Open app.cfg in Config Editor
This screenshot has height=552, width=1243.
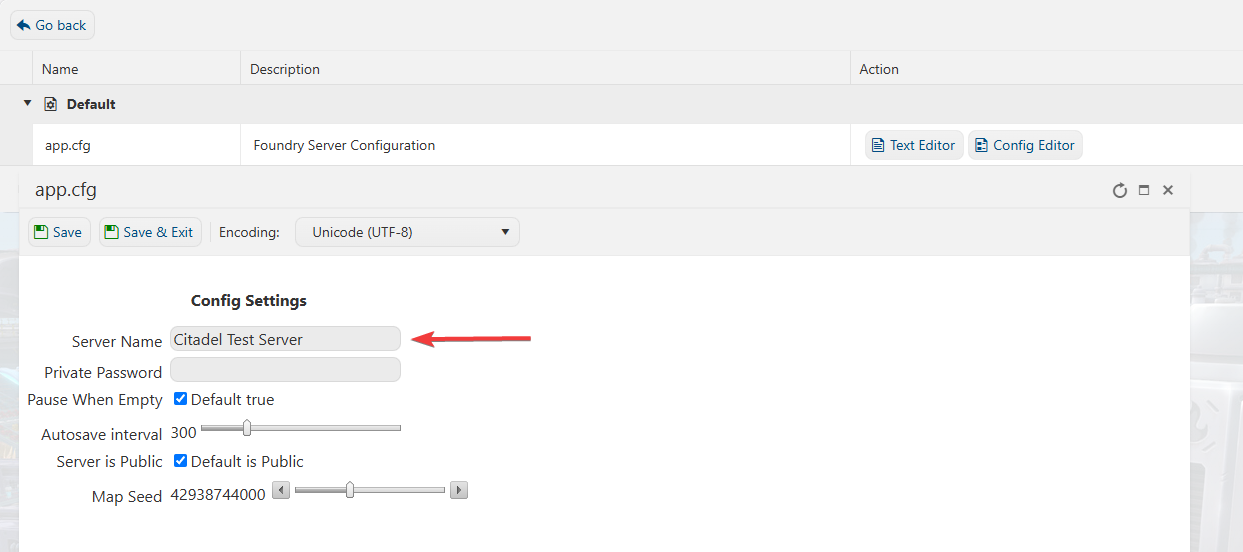pos(1025,145)
